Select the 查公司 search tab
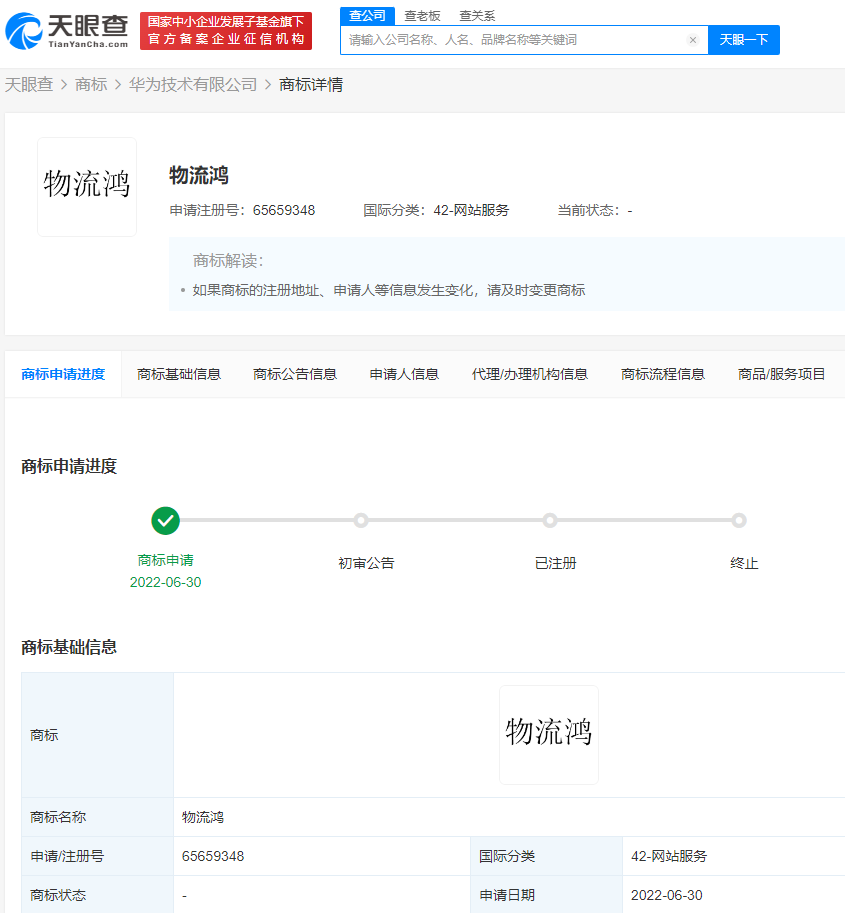 point(367,15)
